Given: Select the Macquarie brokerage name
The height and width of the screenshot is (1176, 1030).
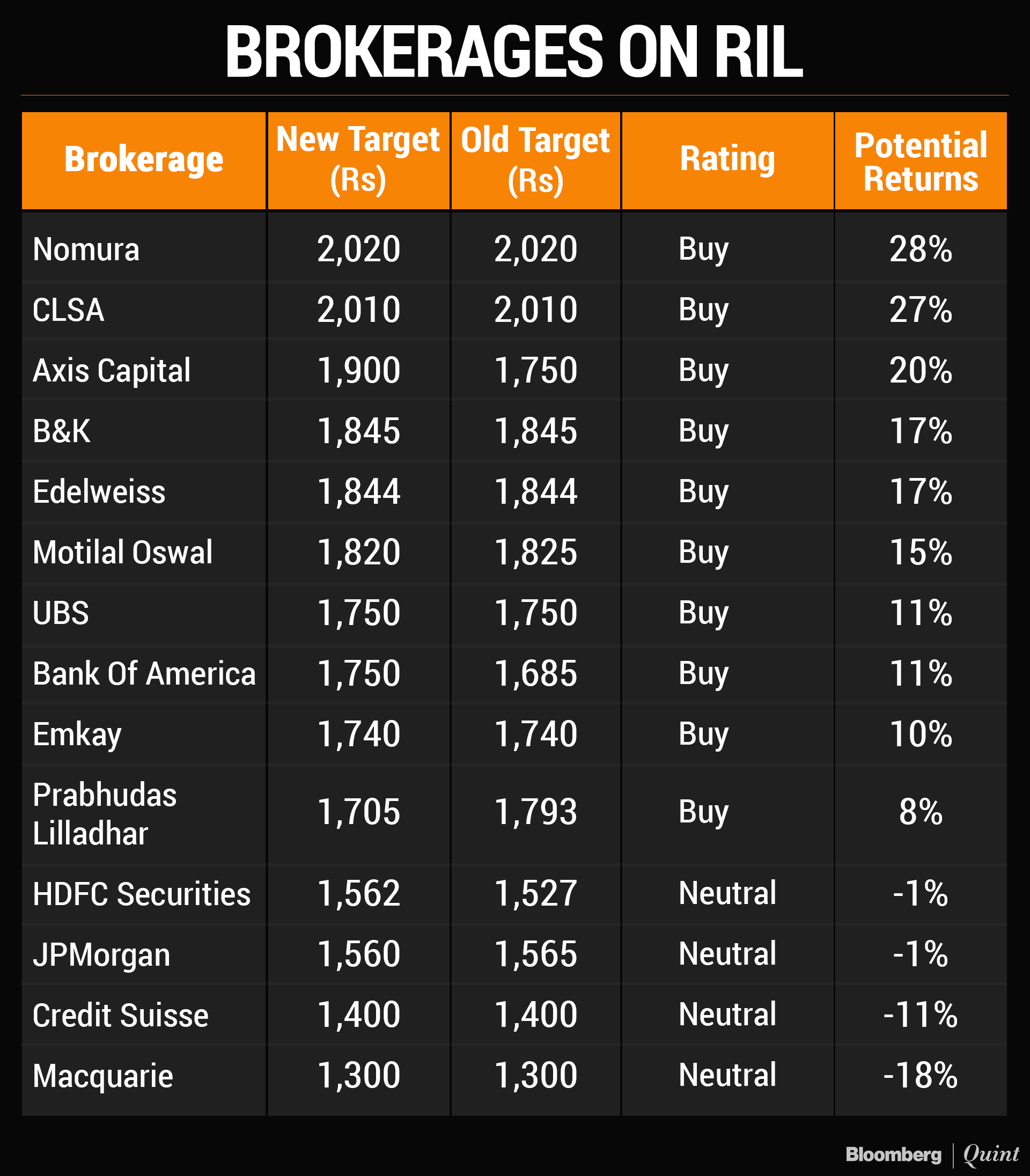Looking at the screenshot, I should pyautogui.click(x=103, y=1076).
